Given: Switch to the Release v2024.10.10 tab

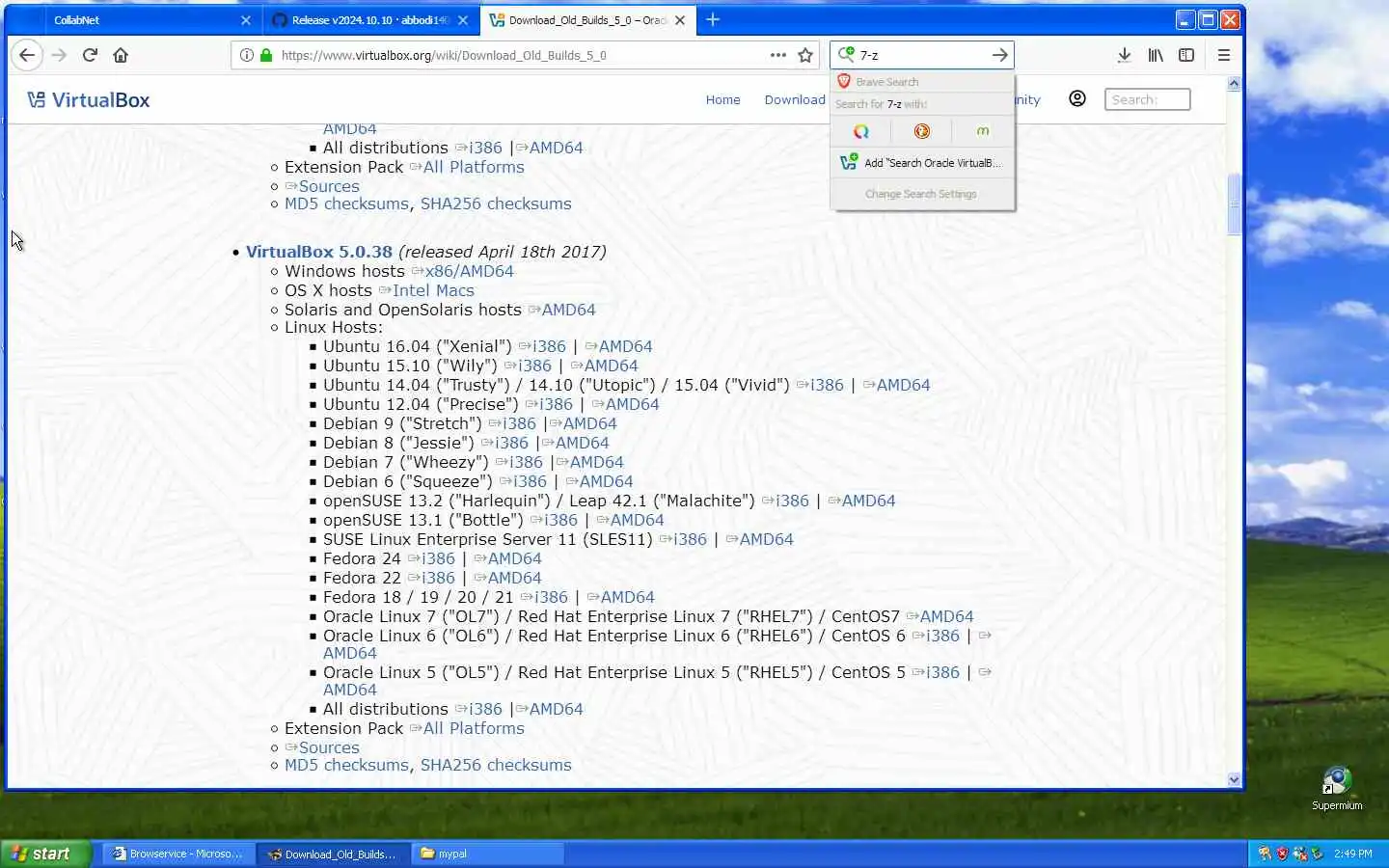Looking at the screenshot, I should (371, 20).
